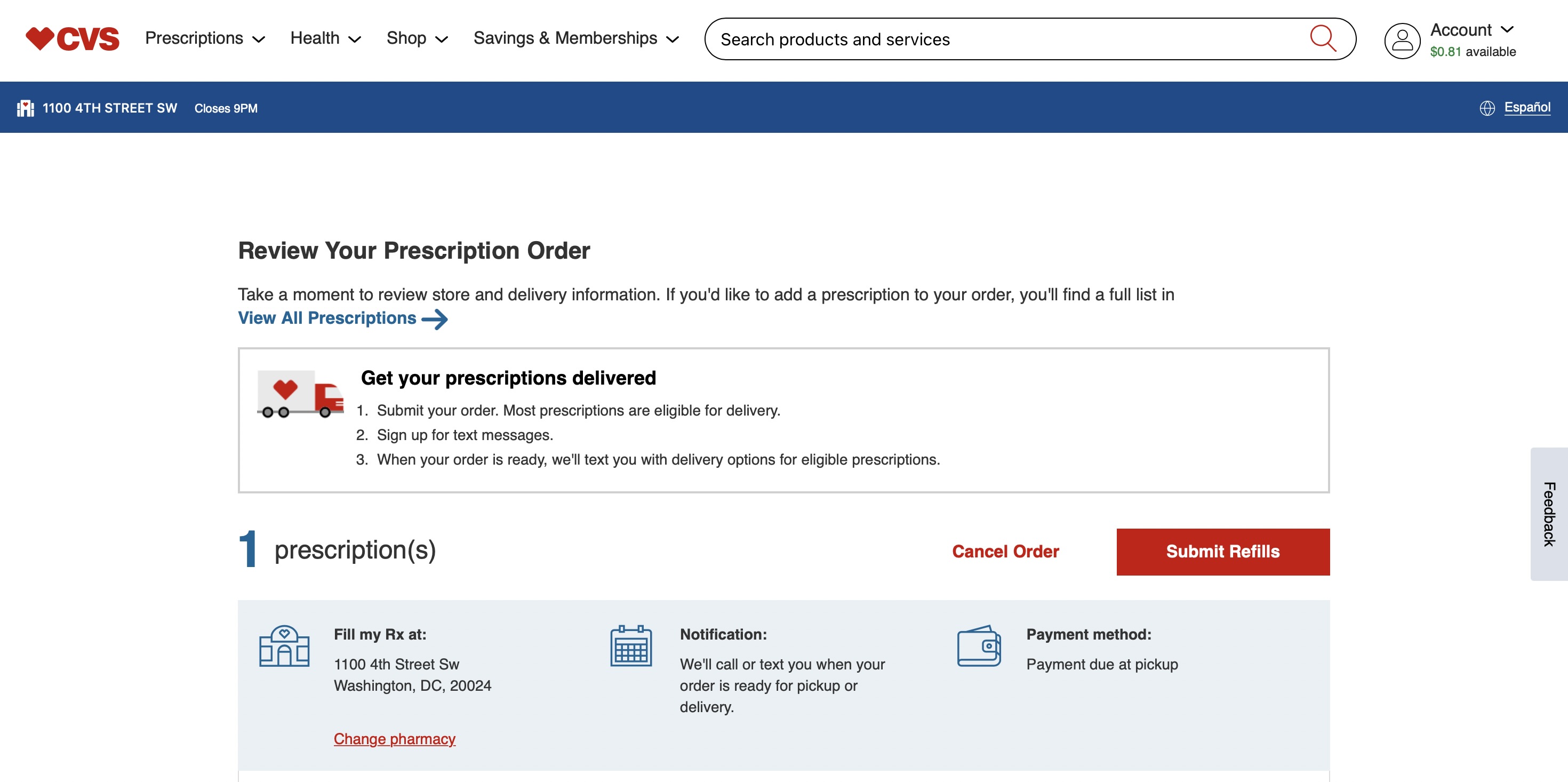Open the Shop dropdown menu

417,38
